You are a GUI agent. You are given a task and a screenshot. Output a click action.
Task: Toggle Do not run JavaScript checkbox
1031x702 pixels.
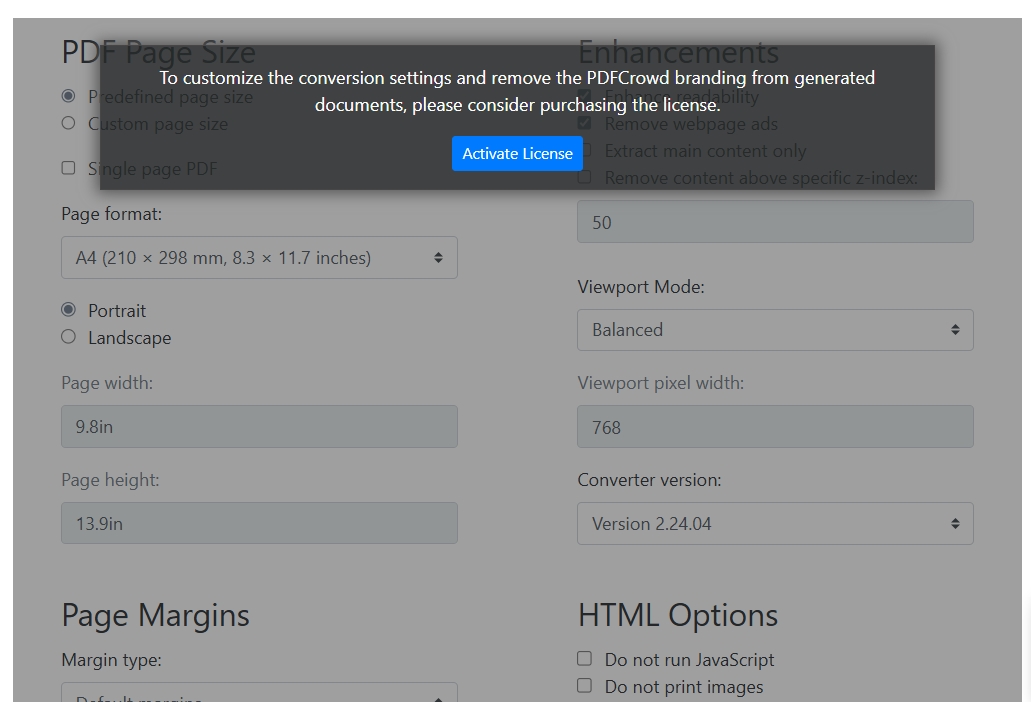[x=585, y=659]
